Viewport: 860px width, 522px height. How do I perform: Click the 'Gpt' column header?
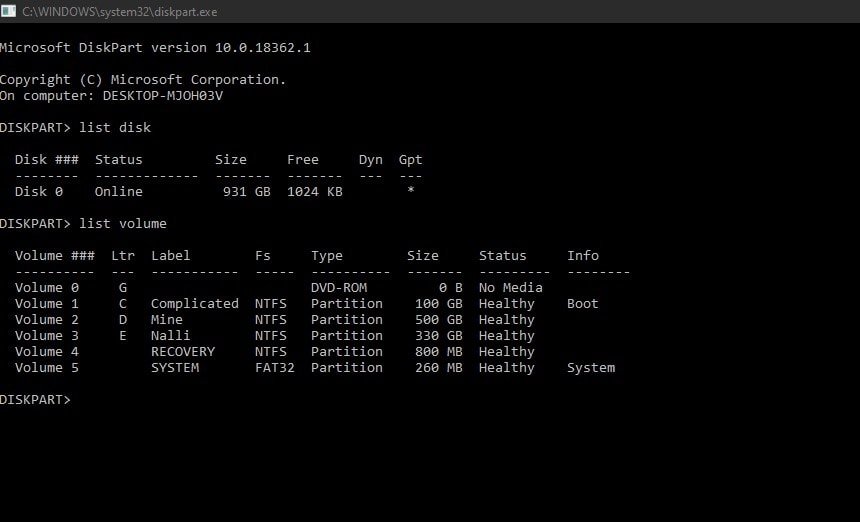tap(410, 160)
